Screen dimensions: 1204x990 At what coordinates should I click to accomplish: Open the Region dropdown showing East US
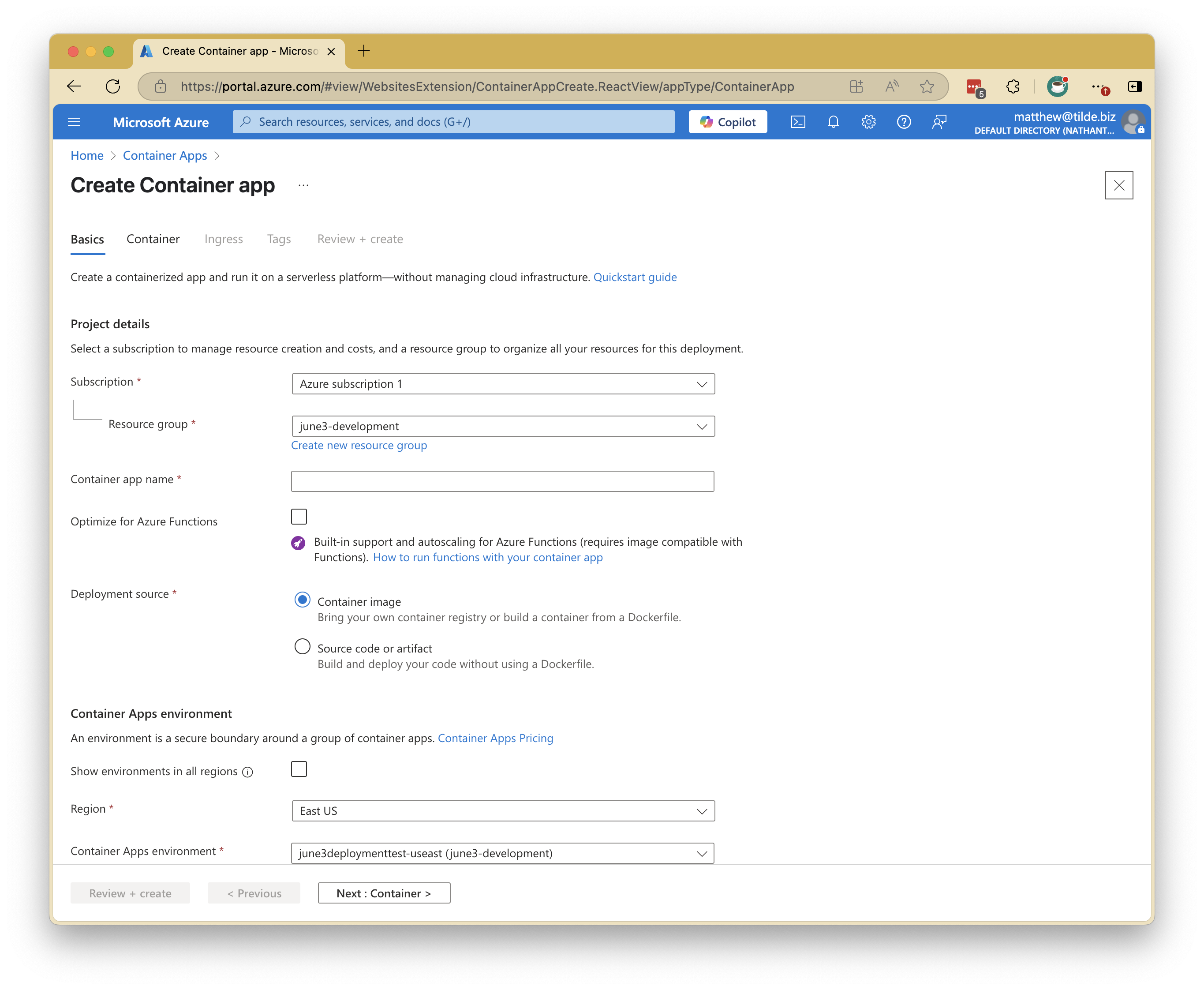click(503, 810)
